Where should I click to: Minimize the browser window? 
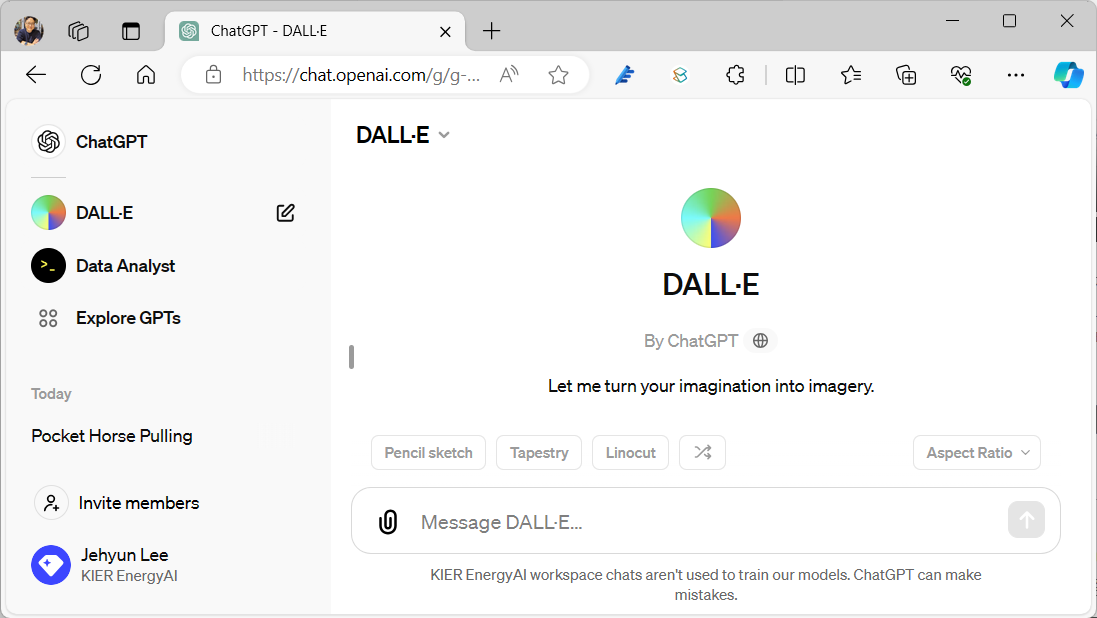point(952,21)
